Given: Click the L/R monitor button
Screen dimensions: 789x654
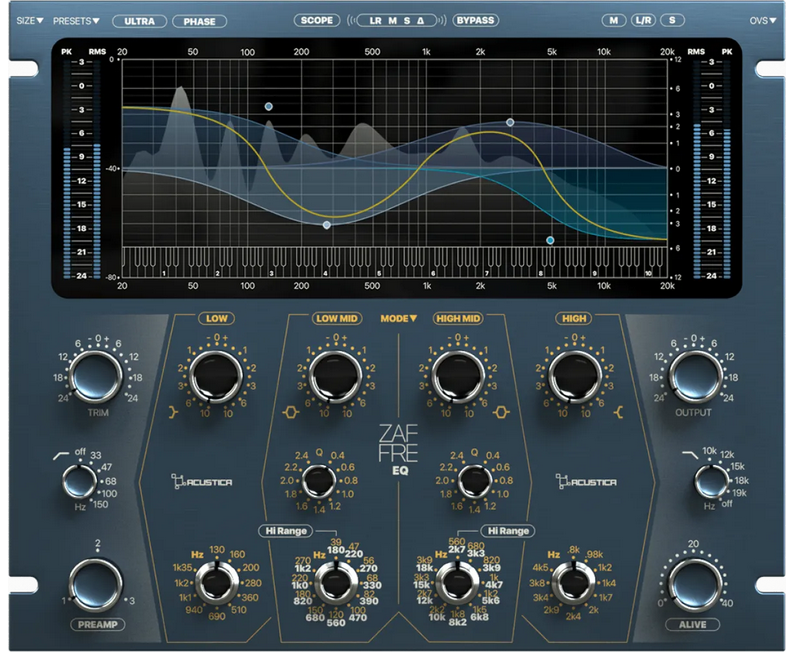Looking at the screenshot, I should pyautogui.click(x=643, y=20).
